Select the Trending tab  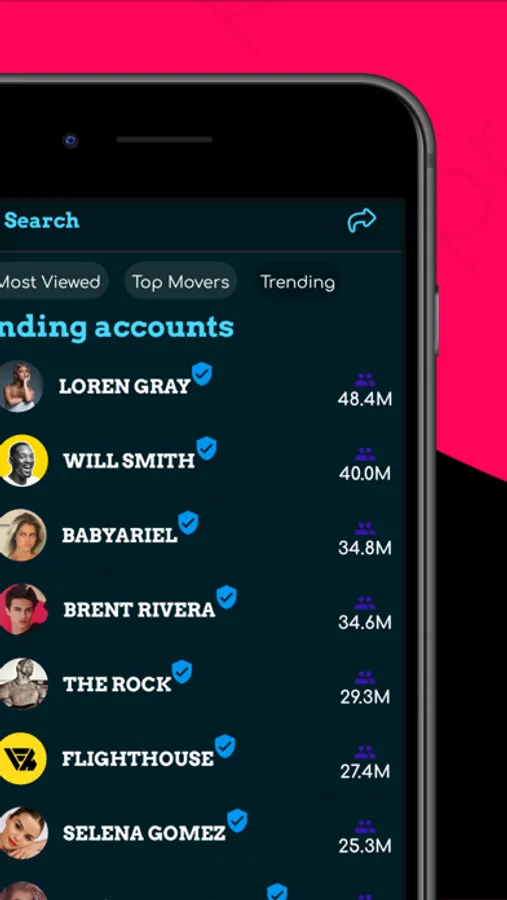[x=297, y=282]
